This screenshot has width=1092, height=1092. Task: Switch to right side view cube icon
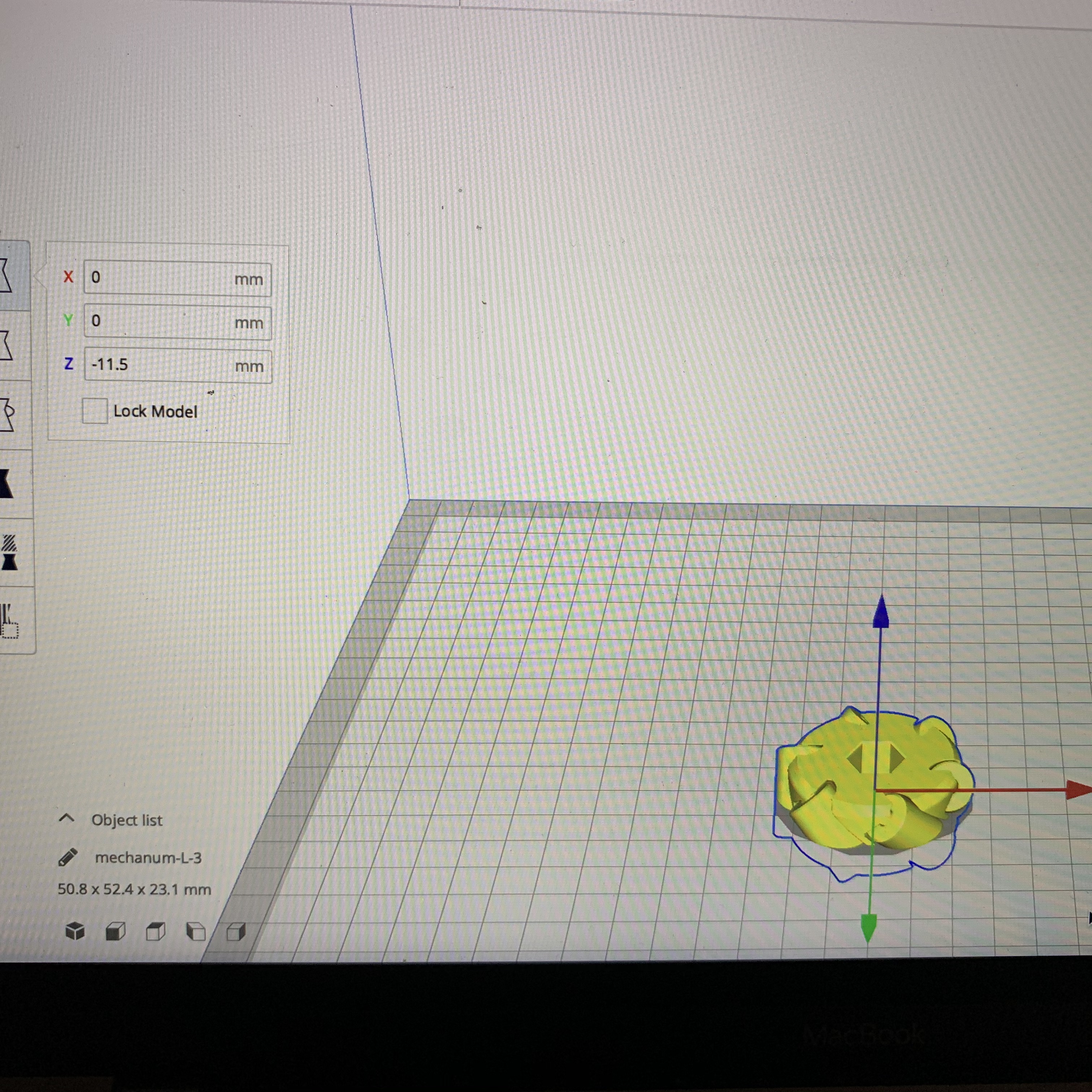[x=236, y=931]
